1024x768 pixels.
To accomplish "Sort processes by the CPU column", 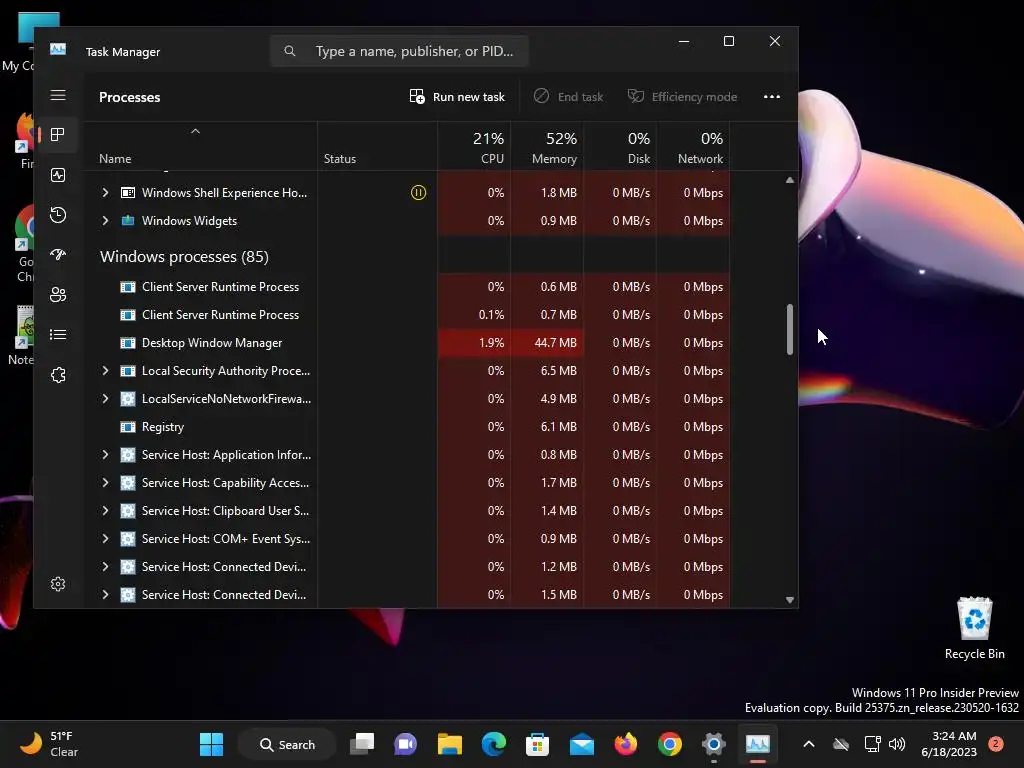I will (474, 146).
